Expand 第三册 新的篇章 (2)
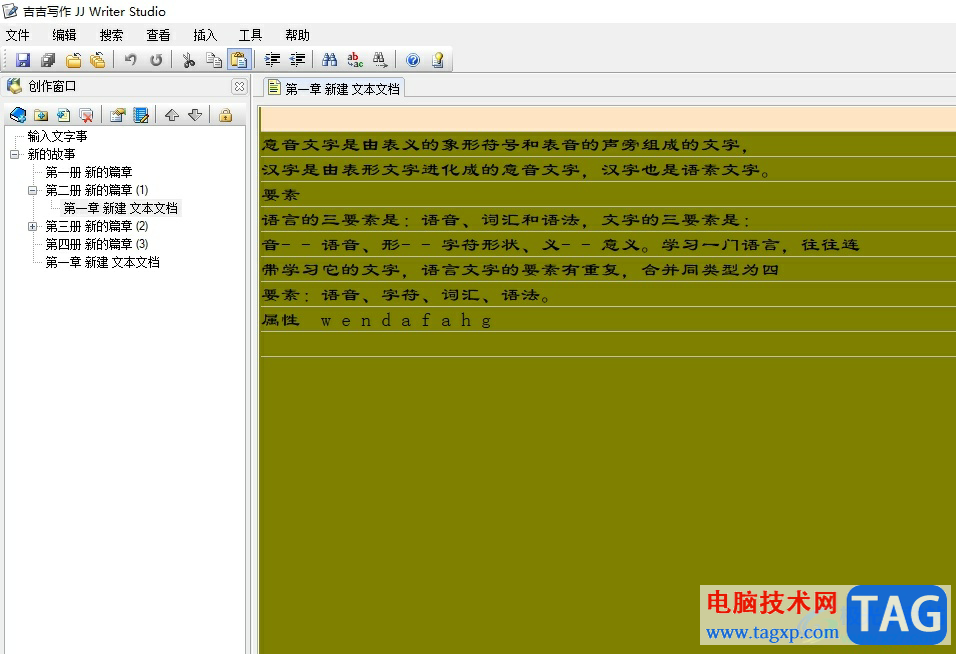Screen dimensions: 956x654 click(x=33, y=226)
